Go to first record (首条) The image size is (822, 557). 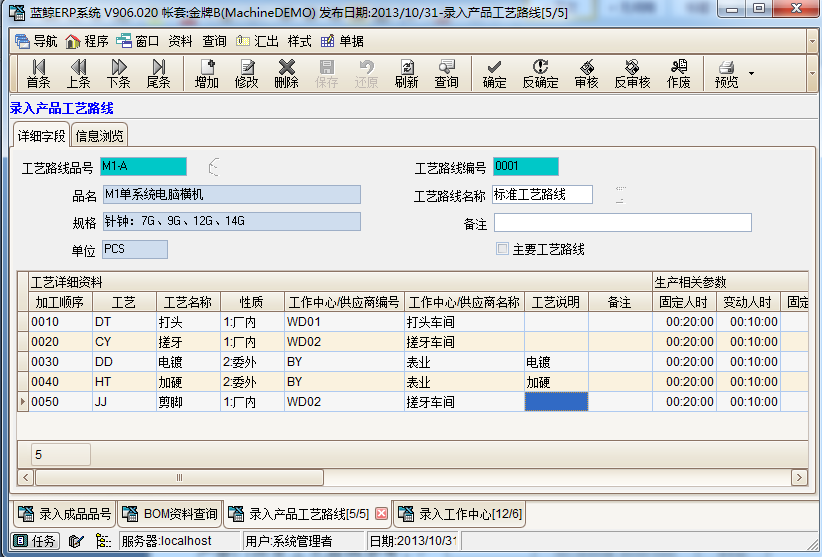point(38,74)
